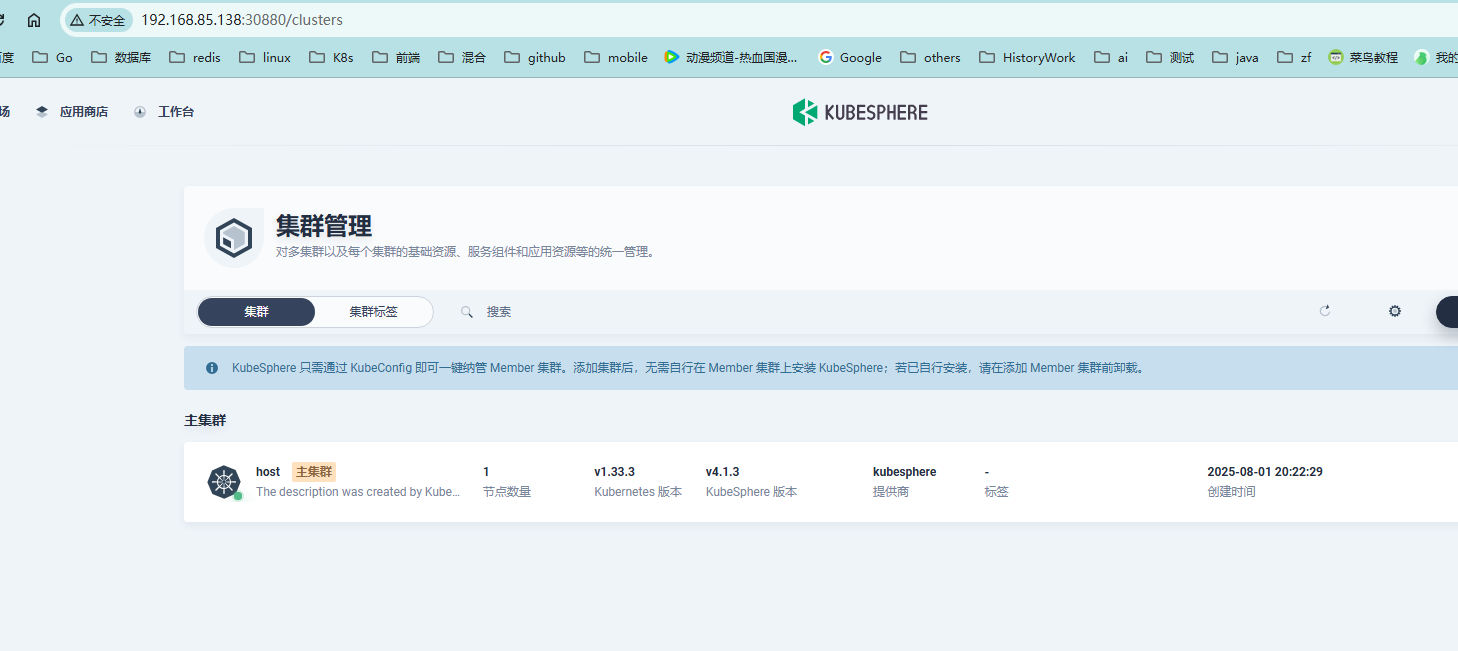Screen dimensions: 1458x651
Task: Click the not-secure warning badge
Action: 97,20
